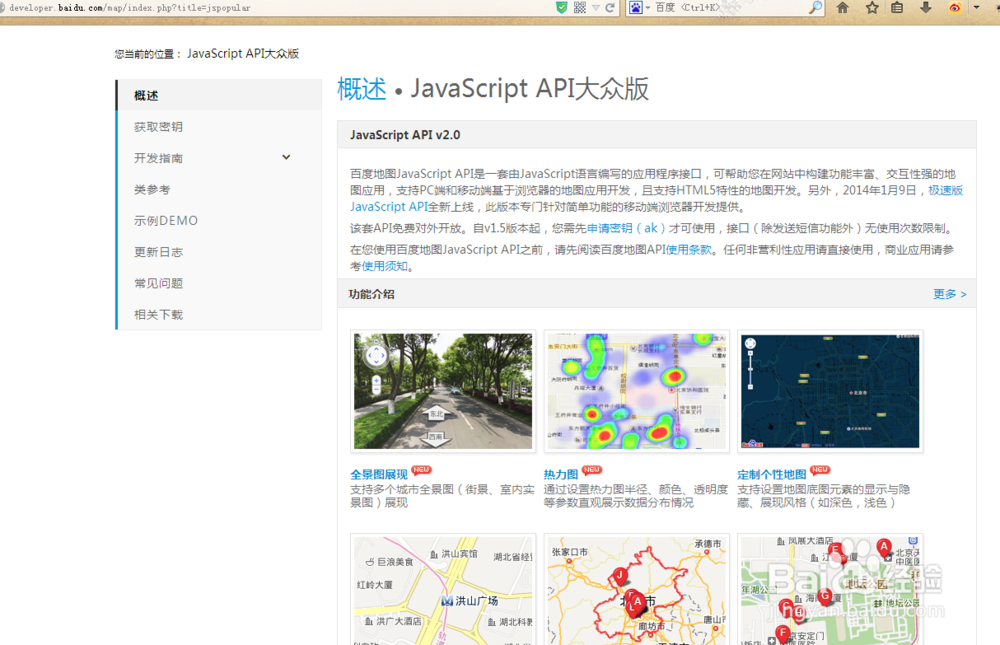1000x645 pixels.
Task: Click the Baidu paw search engine icon
Action: point(636,8)
